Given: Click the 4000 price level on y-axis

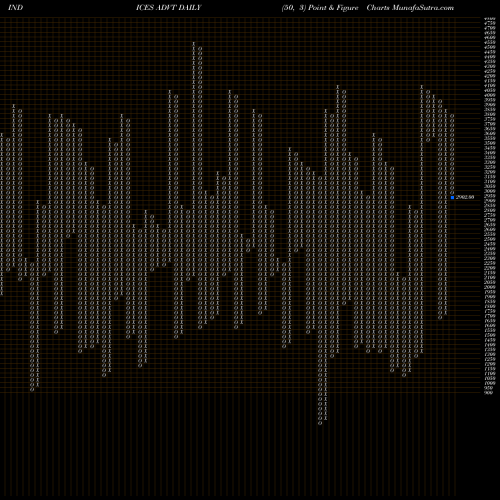Looking at the screenshot, I should (x=490, y=96).
